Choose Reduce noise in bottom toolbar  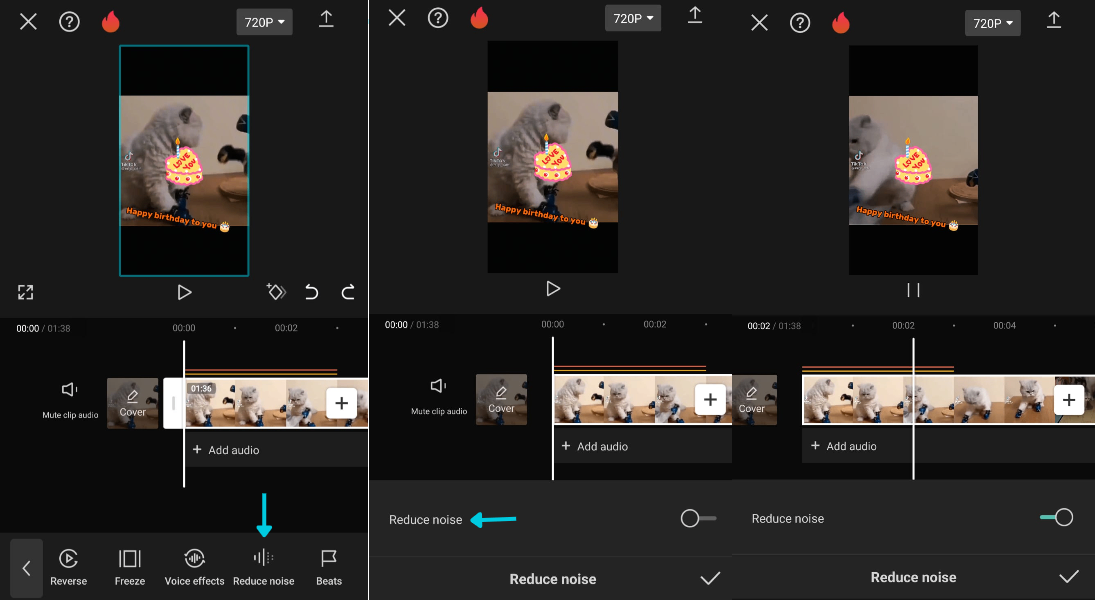(263, 566)
